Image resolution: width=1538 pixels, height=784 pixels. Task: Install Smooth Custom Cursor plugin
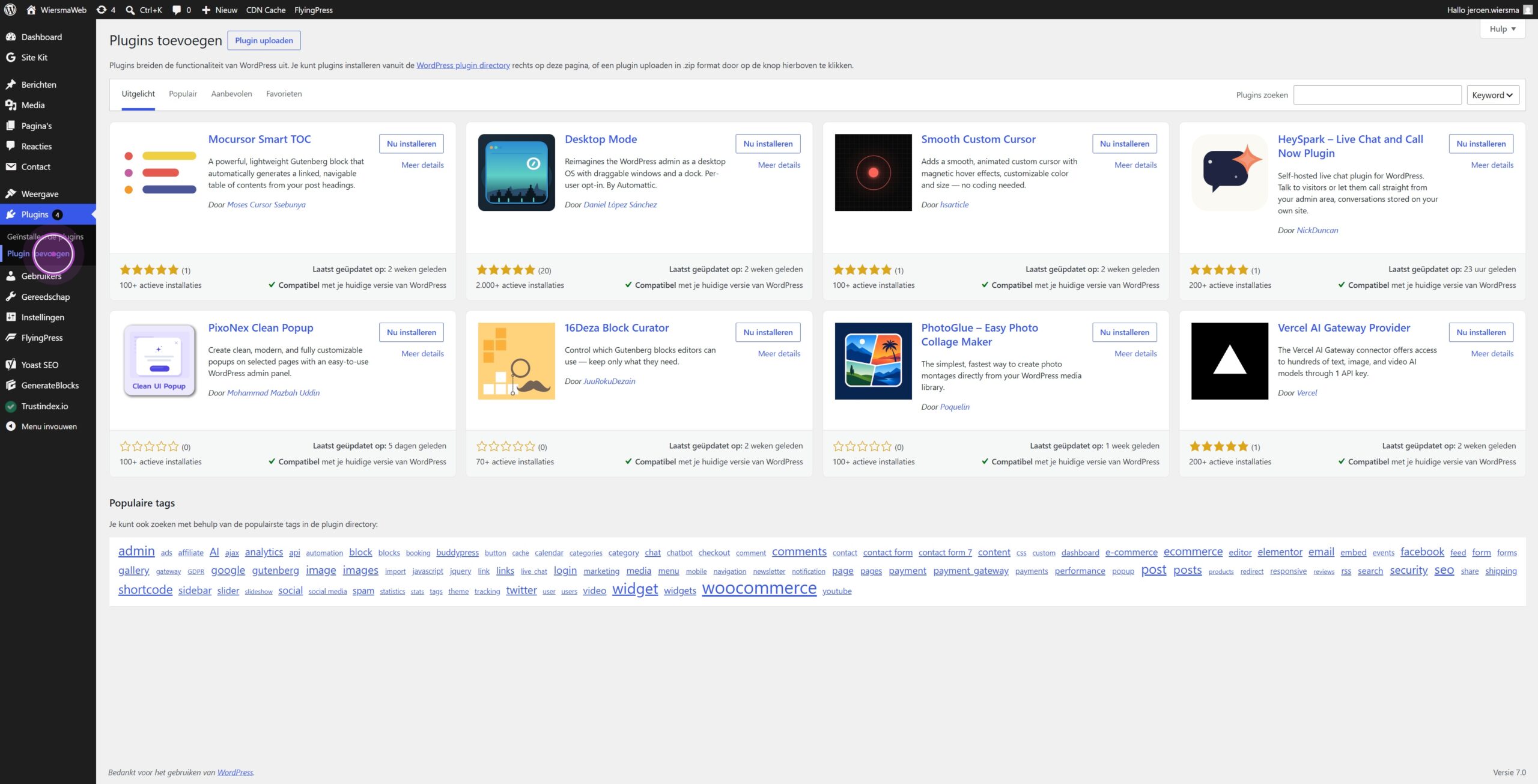click(1124, 144)
